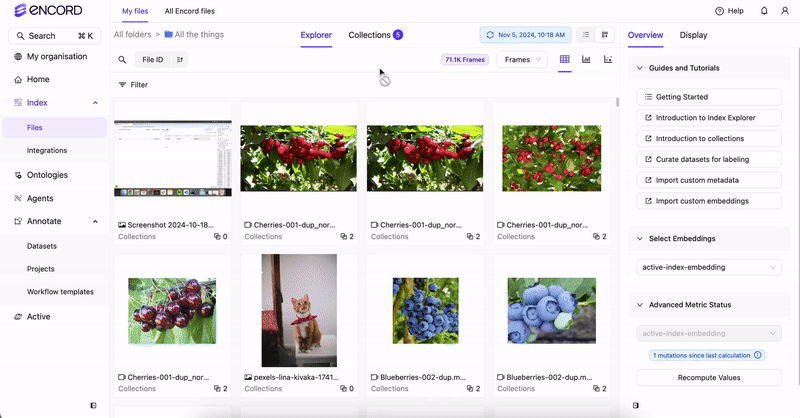Click the Getting Started list icon

coord(648,97)
